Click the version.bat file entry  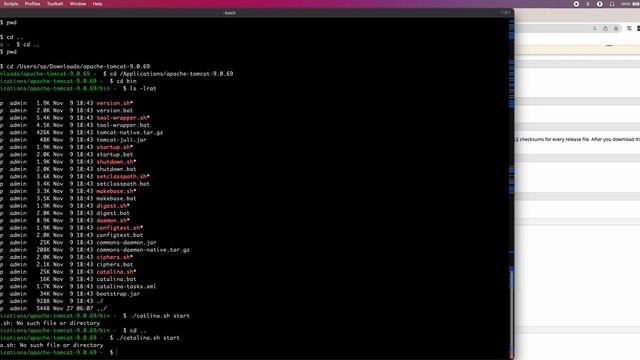tap(115, 110)
